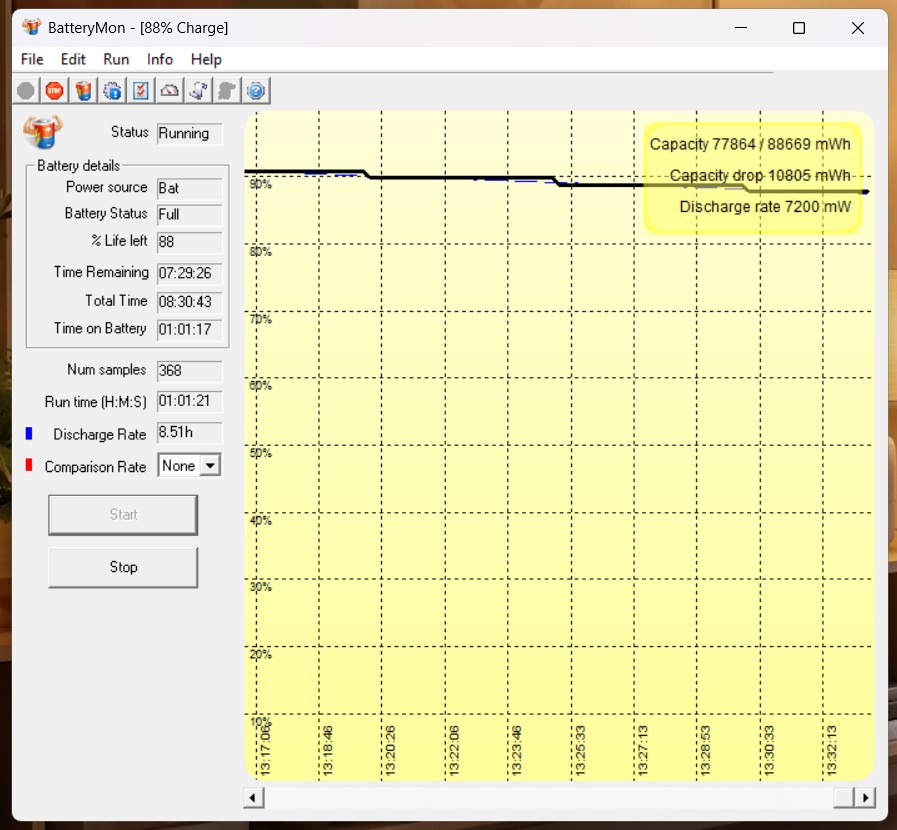Click the 90% axis label on the graph
The image size is (897, 830).
260,184
